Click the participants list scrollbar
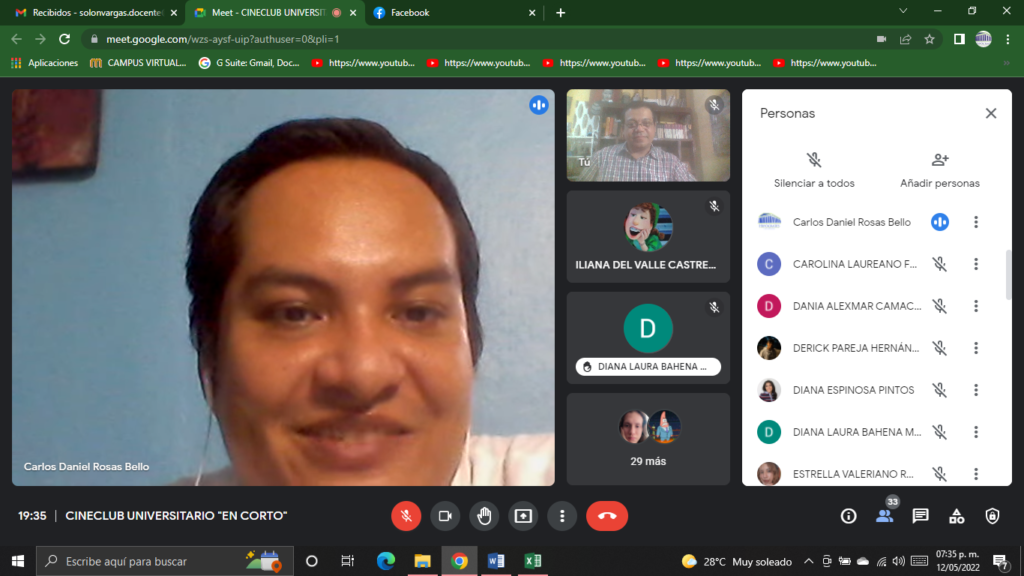The height and width of the screenshot is (576, 1024). 1008,275
